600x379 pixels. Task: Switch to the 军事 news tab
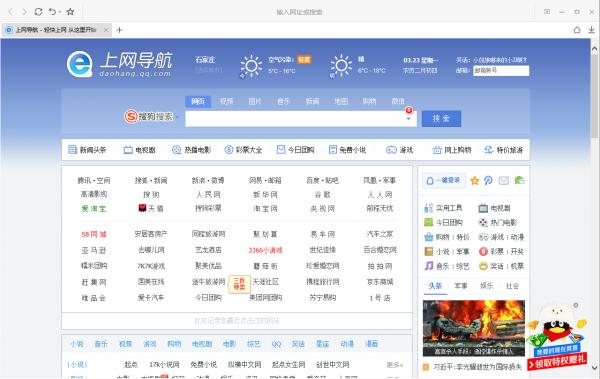pos(461,286)
